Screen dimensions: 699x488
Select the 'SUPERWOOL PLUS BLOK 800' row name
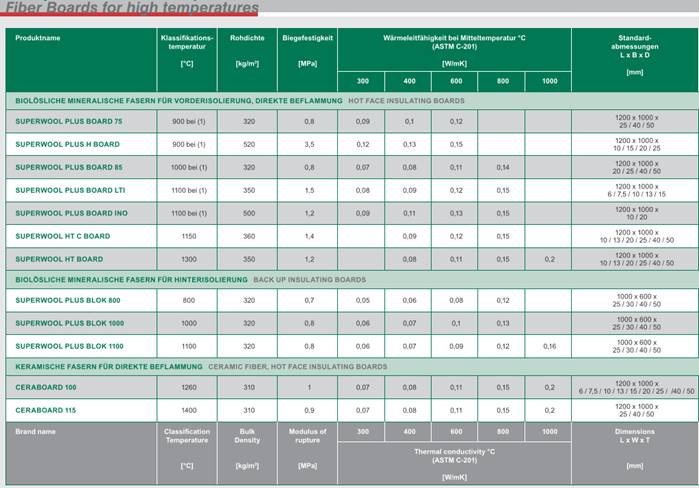point(68,300)
